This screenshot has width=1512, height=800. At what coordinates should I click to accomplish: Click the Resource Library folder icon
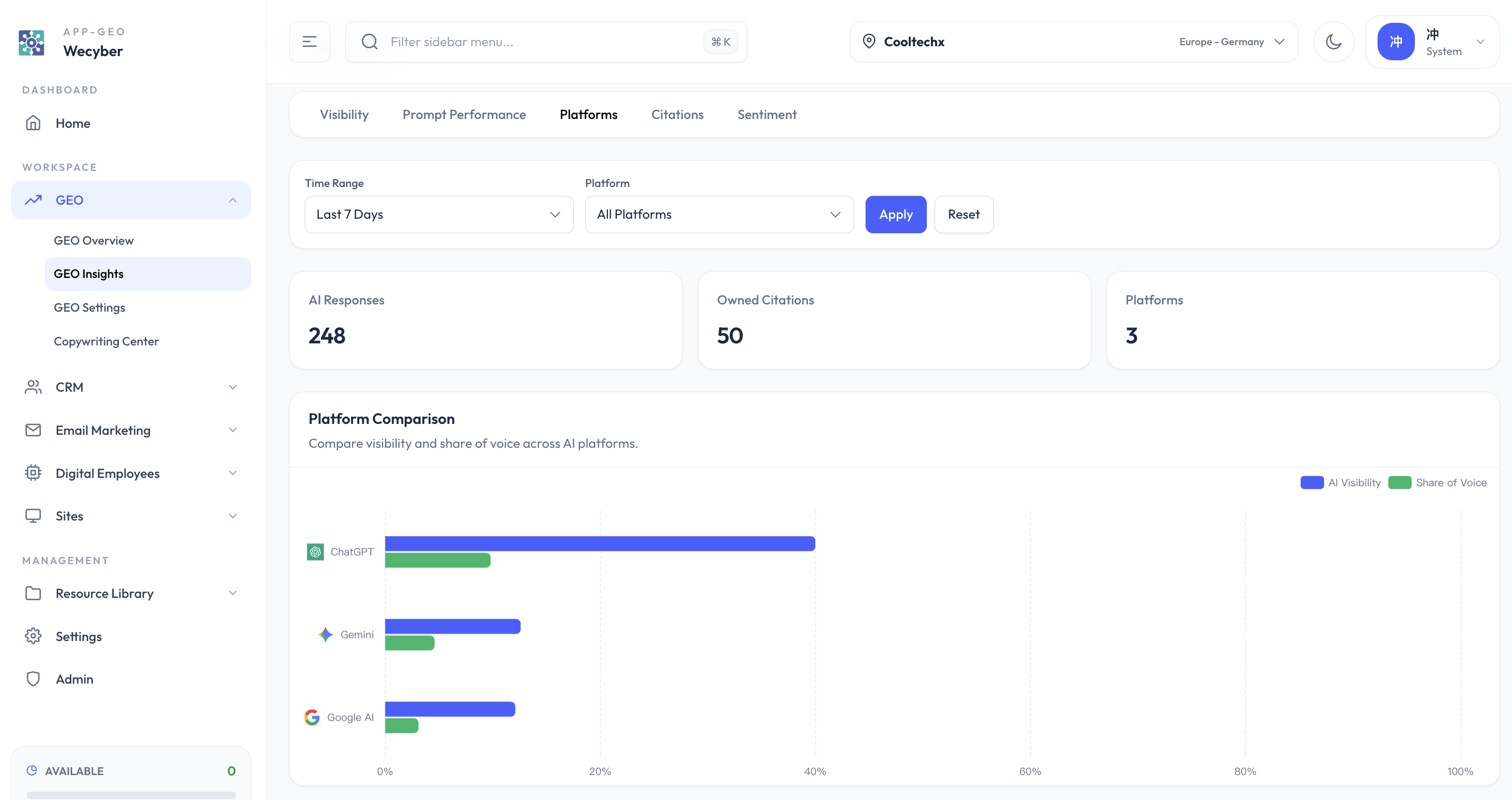33,593
